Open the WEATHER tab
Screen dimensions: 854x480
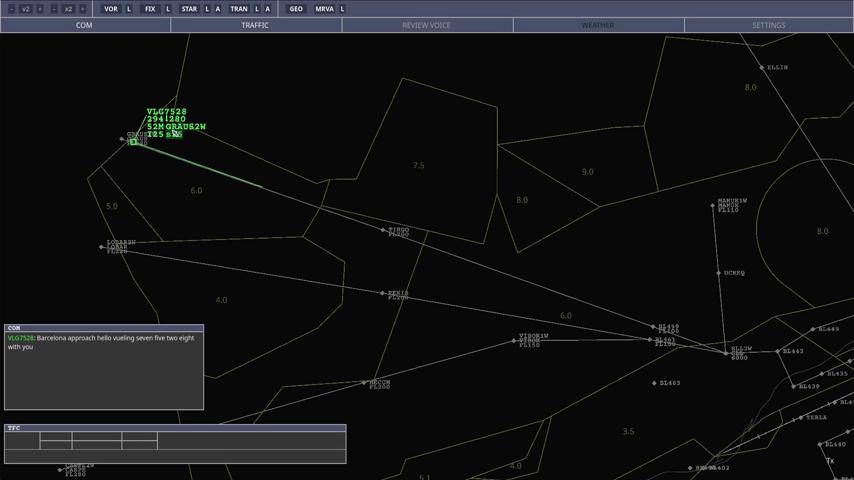point(598,25)
